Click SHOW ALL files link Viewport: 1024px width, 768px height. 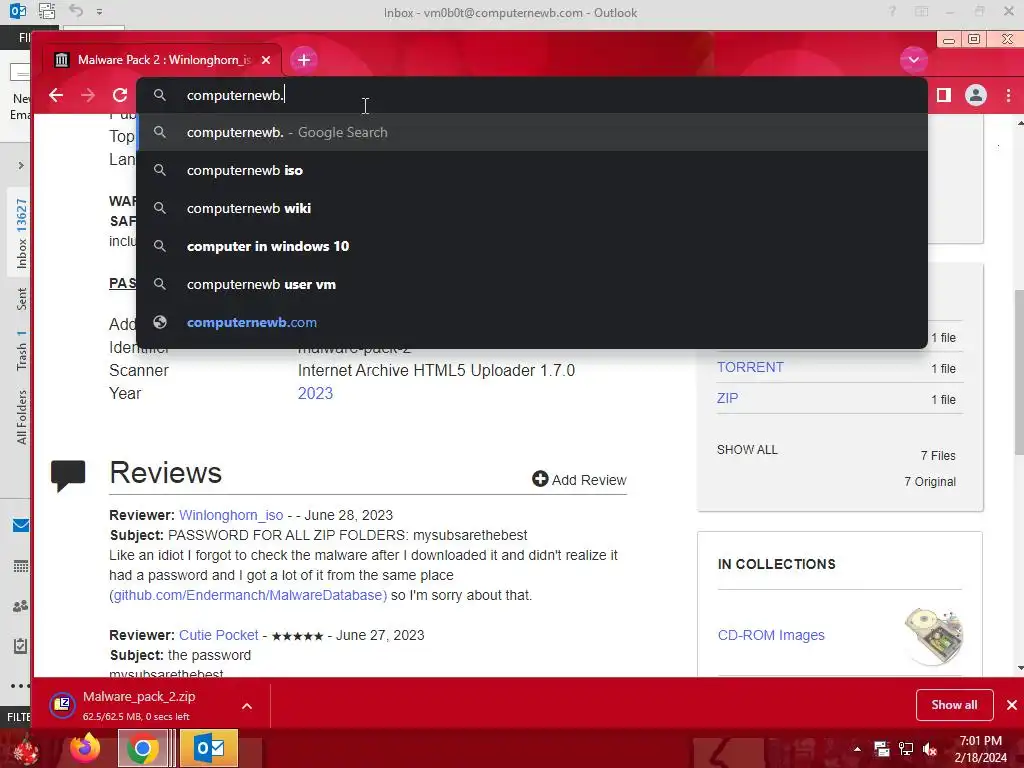[x=747, y=450]
